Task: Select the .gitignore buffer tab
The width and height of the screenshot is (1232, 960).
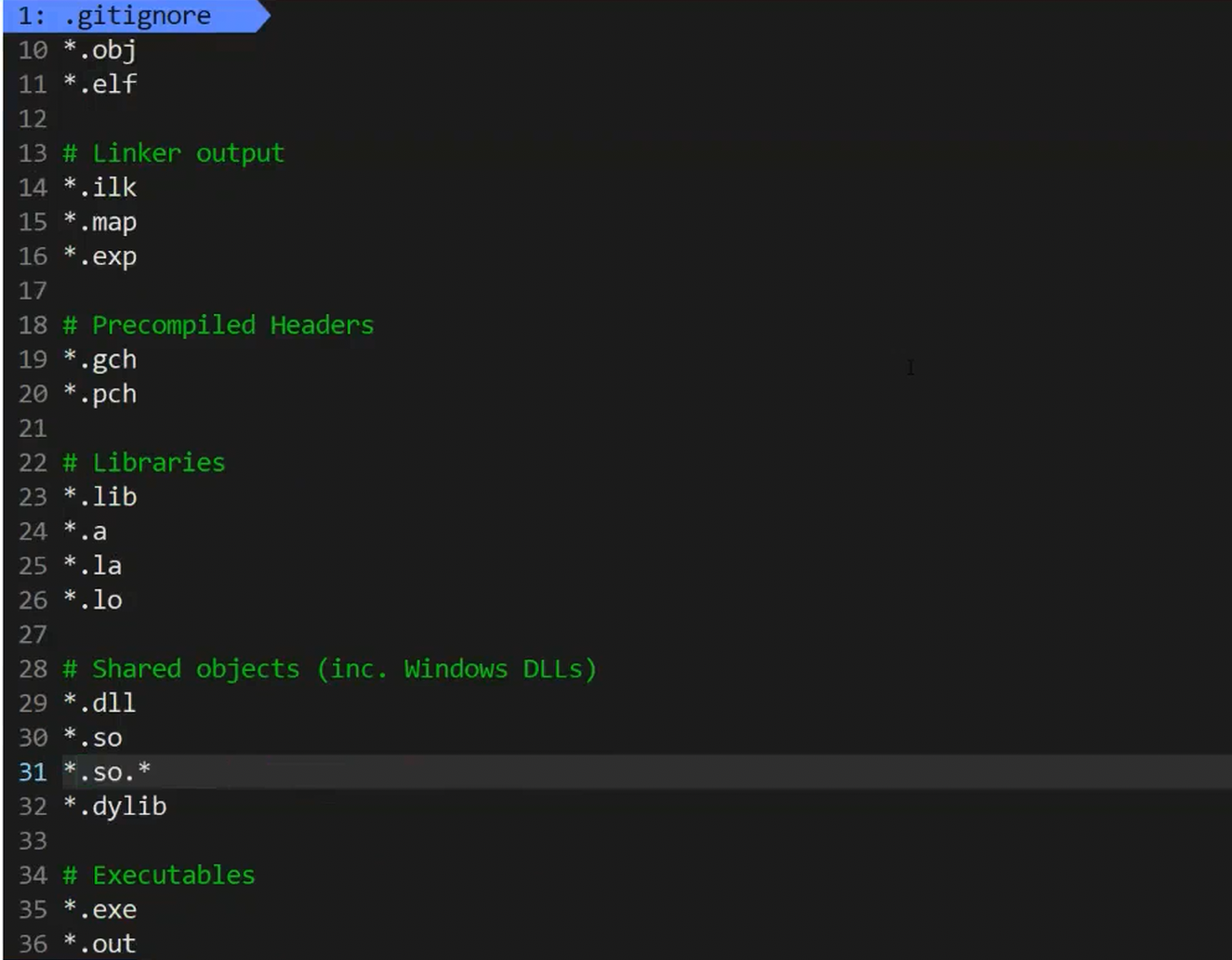Action: [x=136, y=16]
